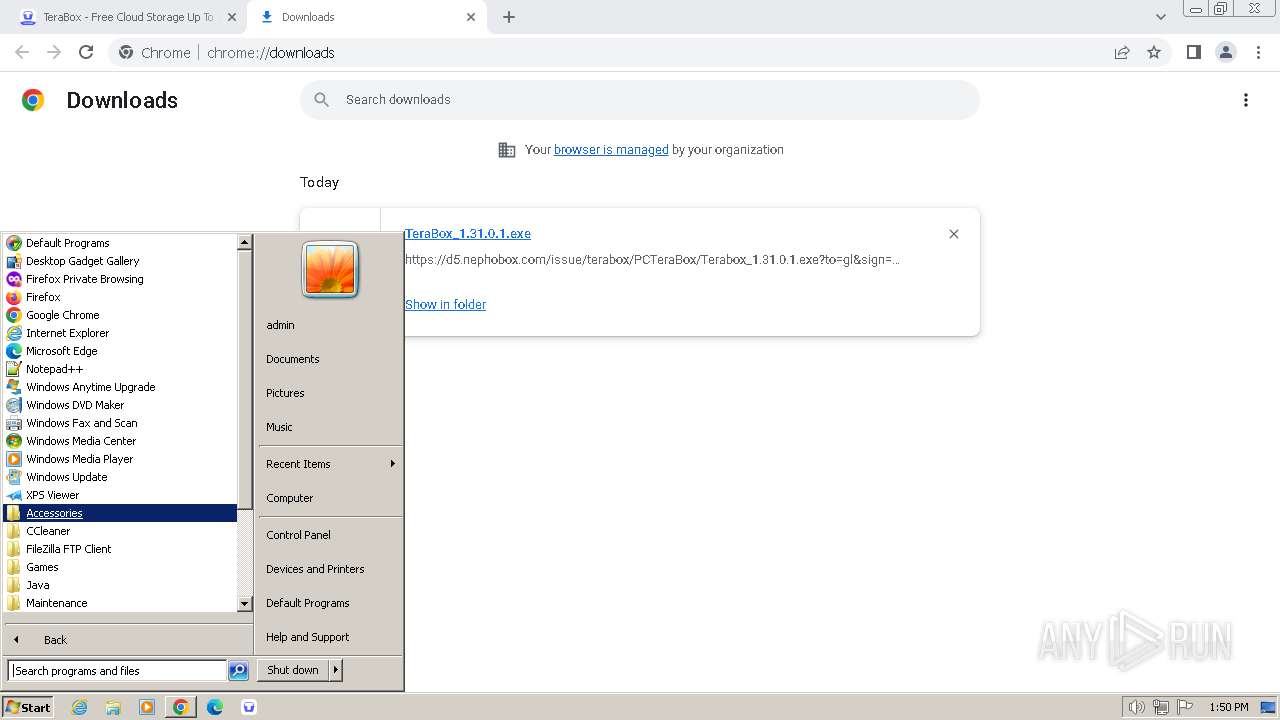The image size is (1280, 720).
Task: Open the tab search dropdown
Action: point(1160,17)
